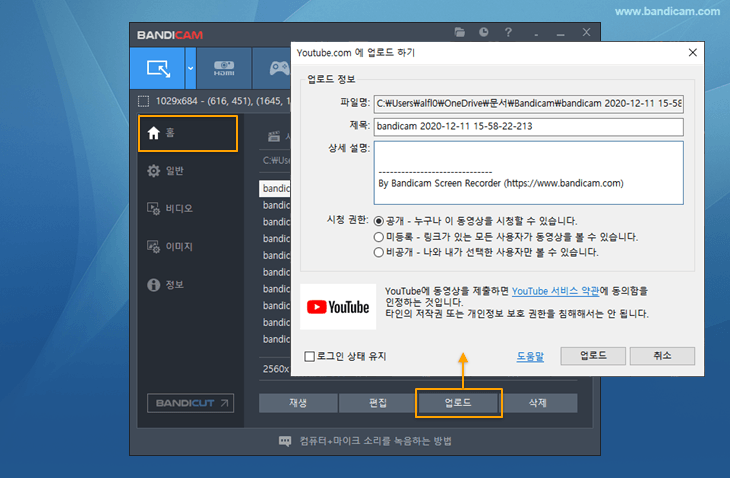Click 취소 button in upload dialog
730x478 pixels.
(x=662, y=356)
